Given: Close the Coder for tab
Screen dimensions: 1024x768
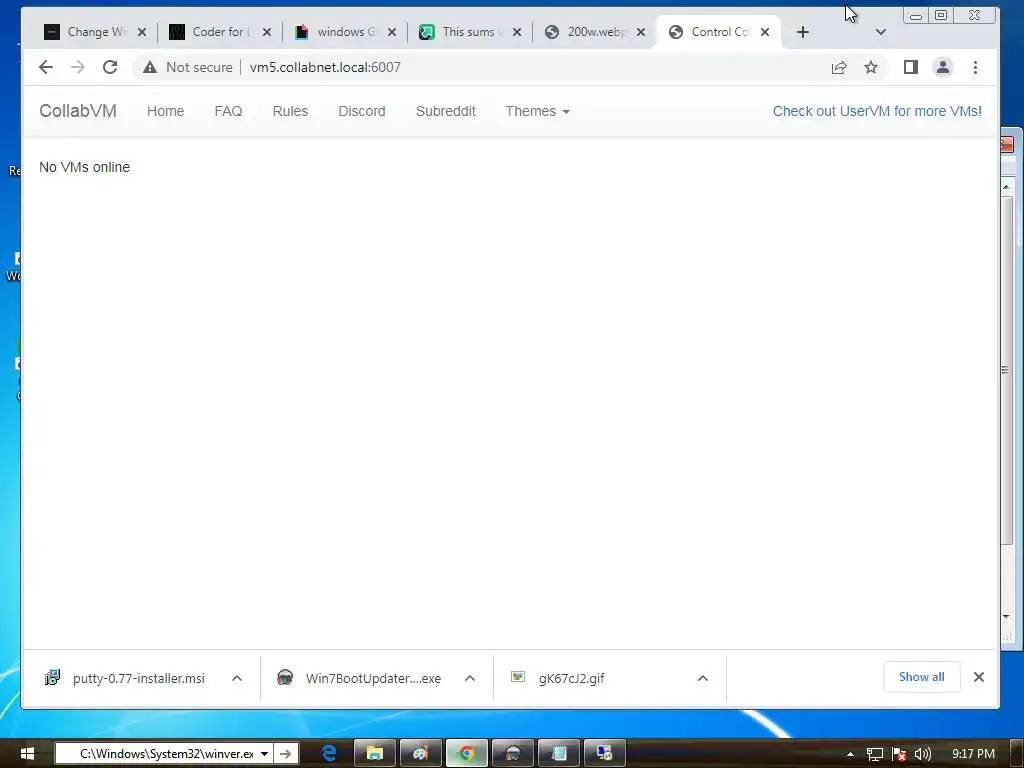Looking at the screenshot, I should click(266, 32).
